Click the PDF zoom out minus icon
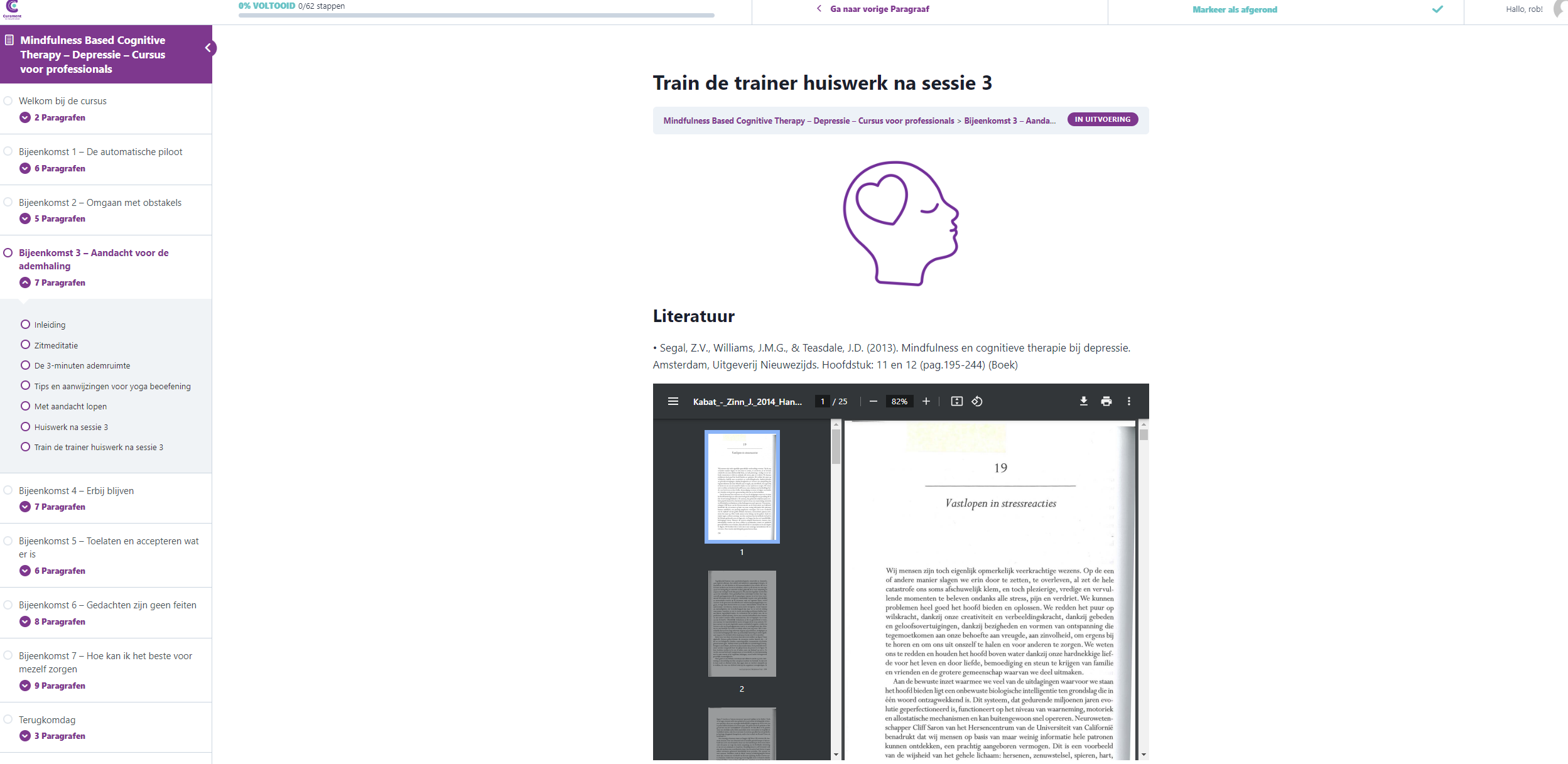This screenshot has height=764, width=1568. point(873,401)
